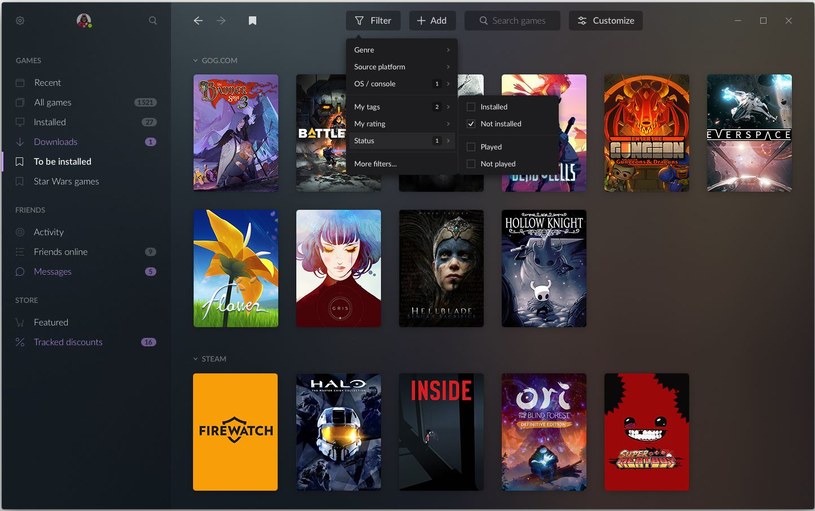The image size is (815, 511).
Task: Click the Recent icon in sidebar
Action: [20, 83]
